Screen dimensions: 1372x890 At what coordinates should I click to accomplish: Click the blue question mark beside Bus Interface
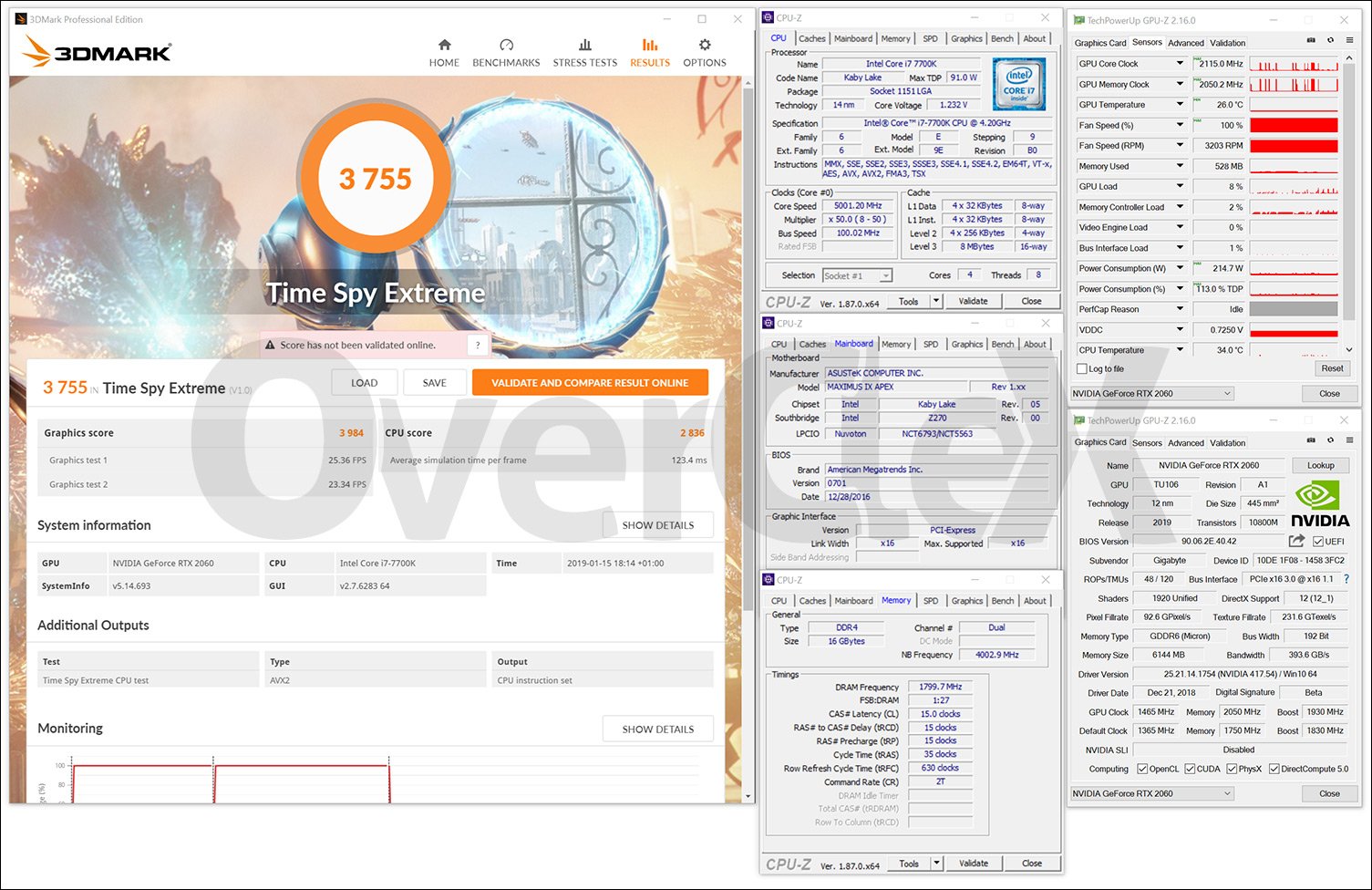(1346, 579)
